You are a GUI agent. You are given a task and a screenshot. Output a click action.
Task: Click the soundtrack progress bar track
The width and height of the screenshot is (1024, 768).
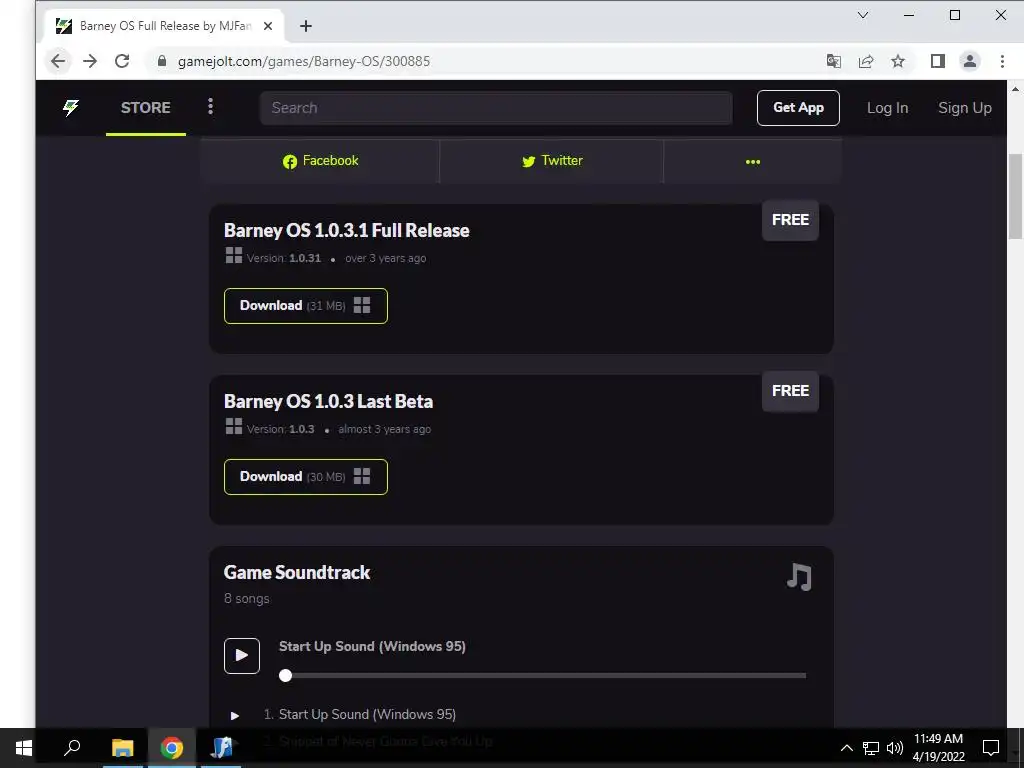543,675
